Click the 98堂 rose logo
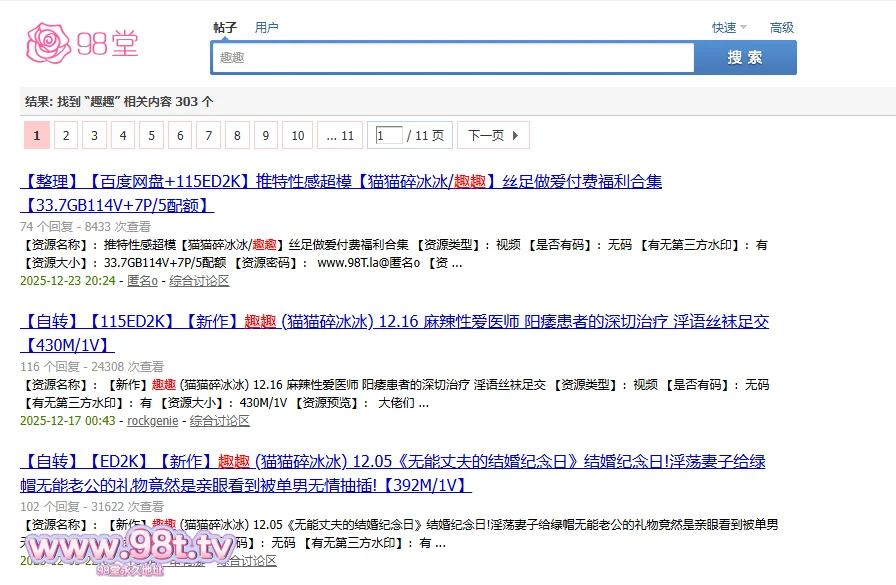Image resolution: width=896 pixels, height=585 pixels. (82, 43)
